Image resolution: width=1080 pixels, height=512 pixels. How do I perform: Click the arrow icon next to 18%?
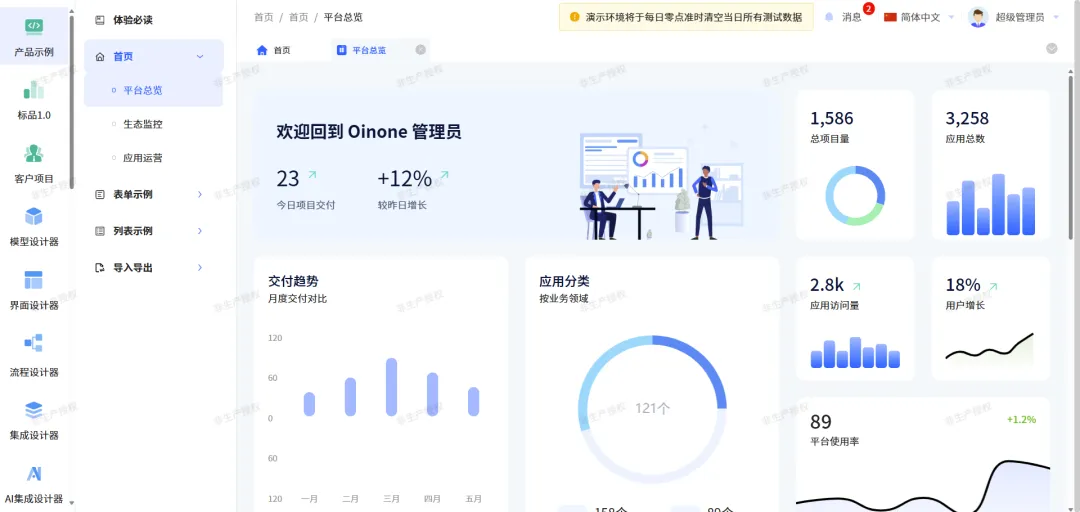coord(993,286)
